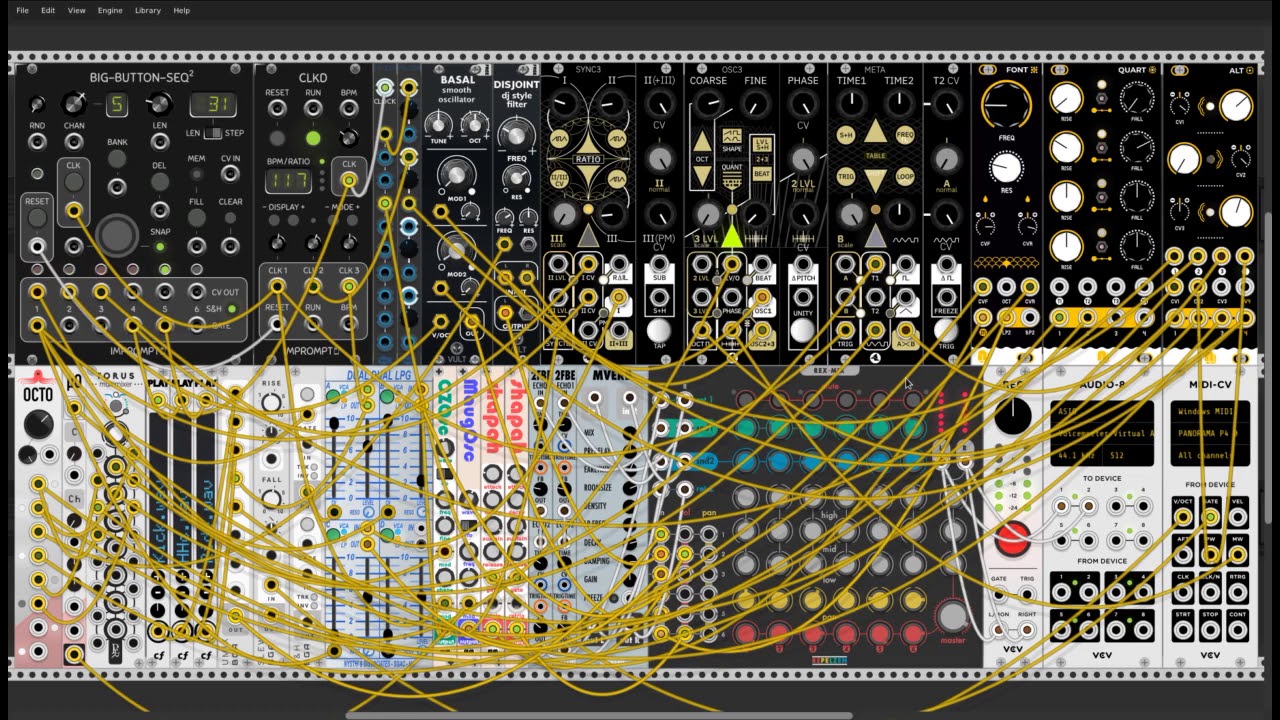Image resolution: width=1280 pixels, height=720 pixels.
Task: Toggle the SNAP button on Big-Button-Seq
Action: pyautogui.click(x=162, y=245)
